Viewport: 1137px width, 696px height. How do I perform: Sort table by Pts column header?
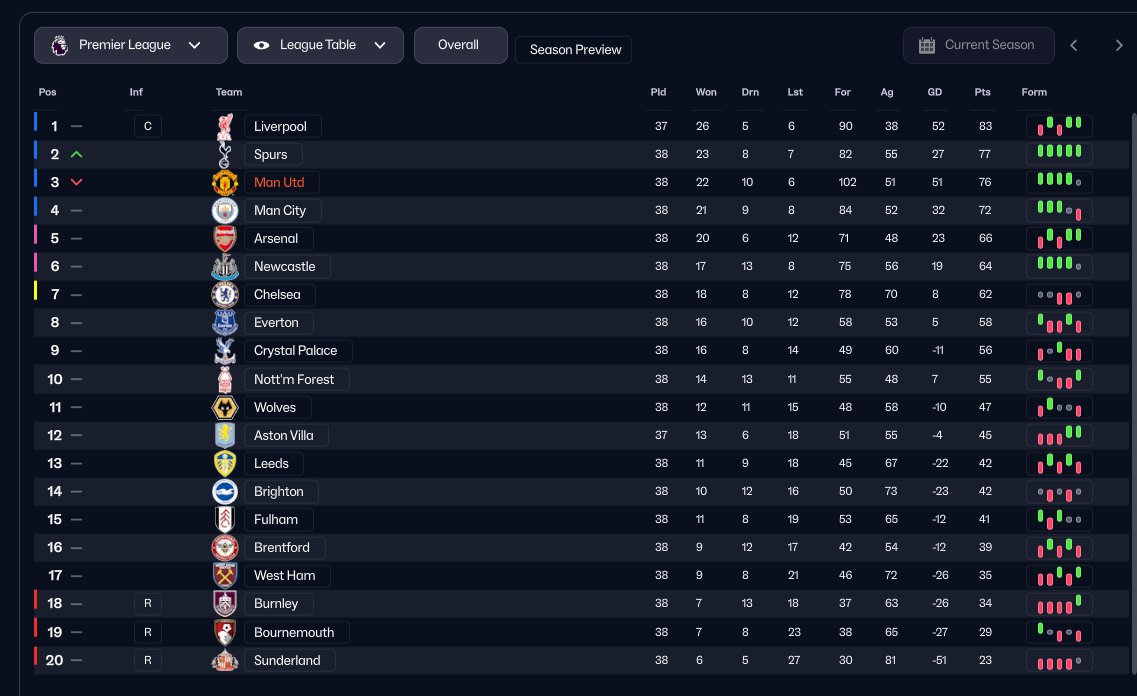[x=982, y=92]
